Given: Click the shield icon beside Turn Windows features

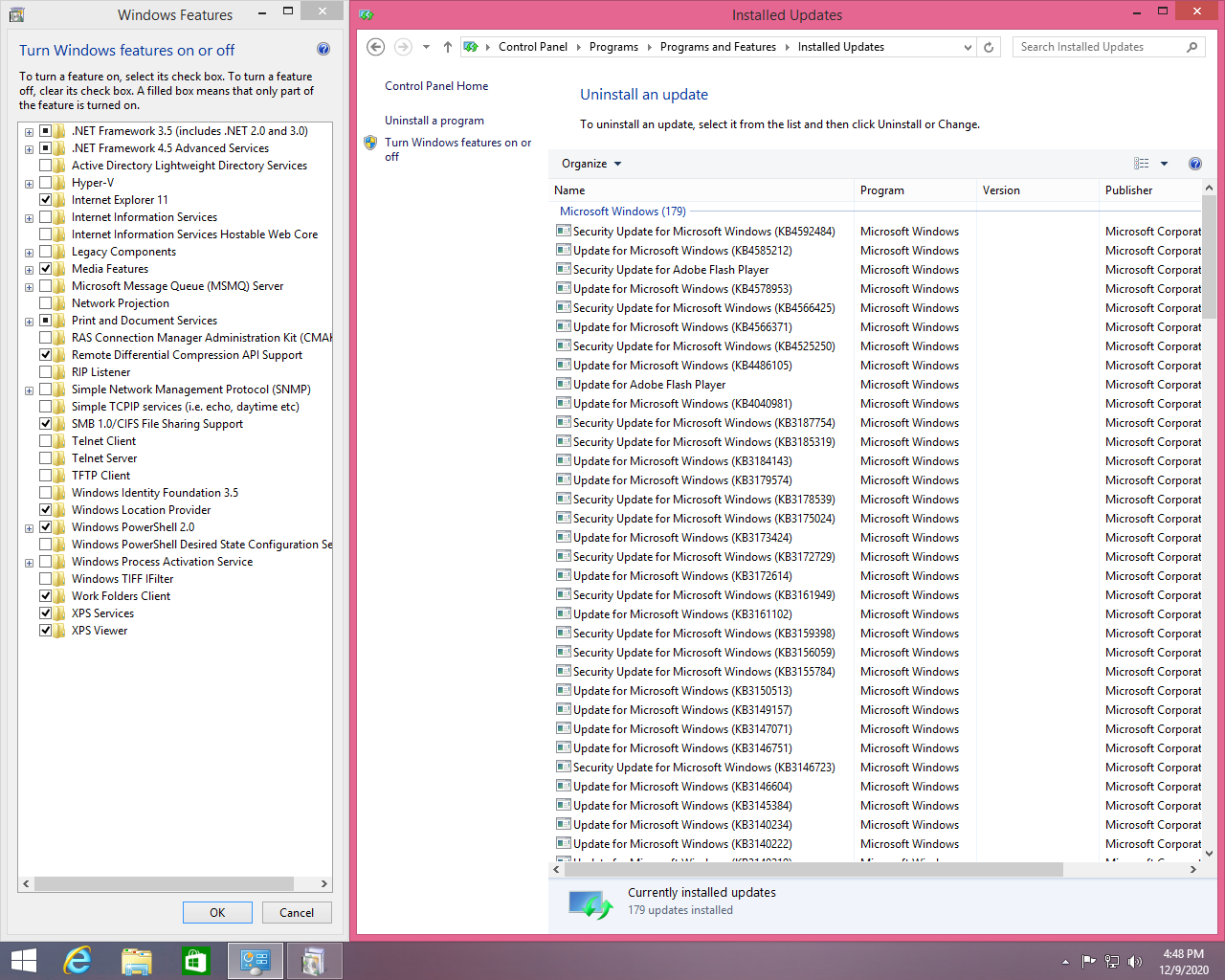Looking at the screenshot, I should click(370, 143).
